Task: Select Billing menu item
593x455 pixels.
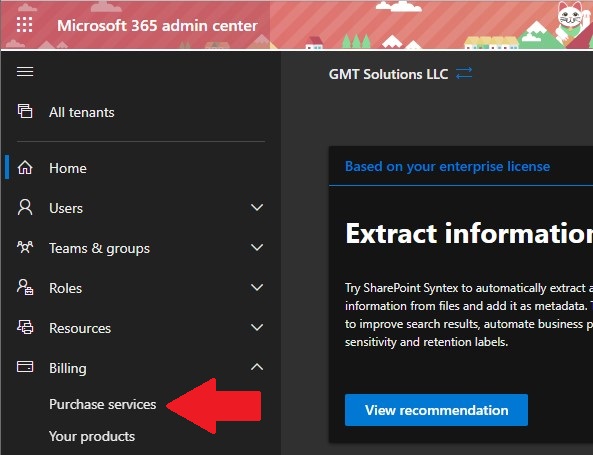Action: click(68, 368)
